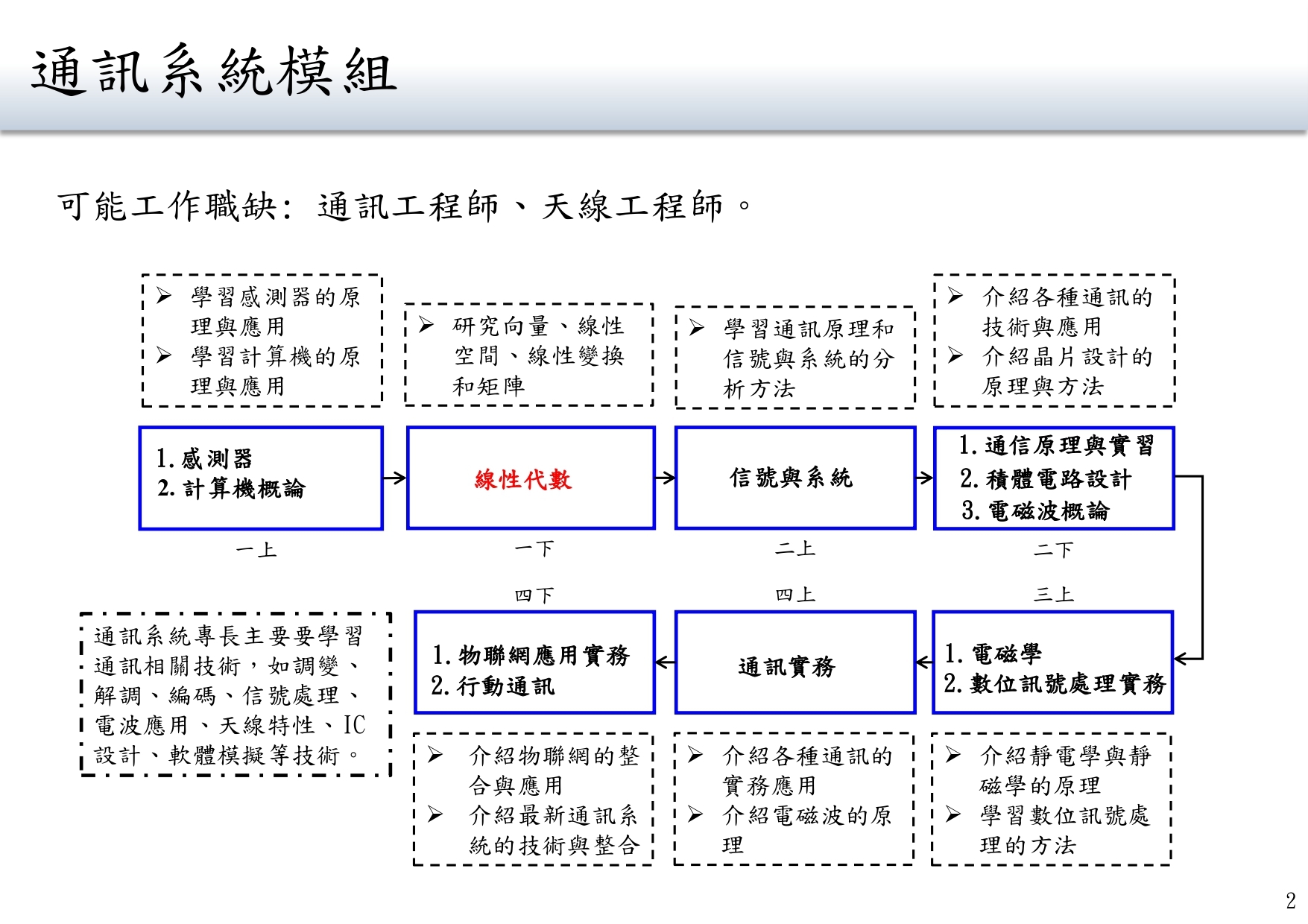Click the dashed note 介紹物聯網的整合與應用

tap(534, 800)
